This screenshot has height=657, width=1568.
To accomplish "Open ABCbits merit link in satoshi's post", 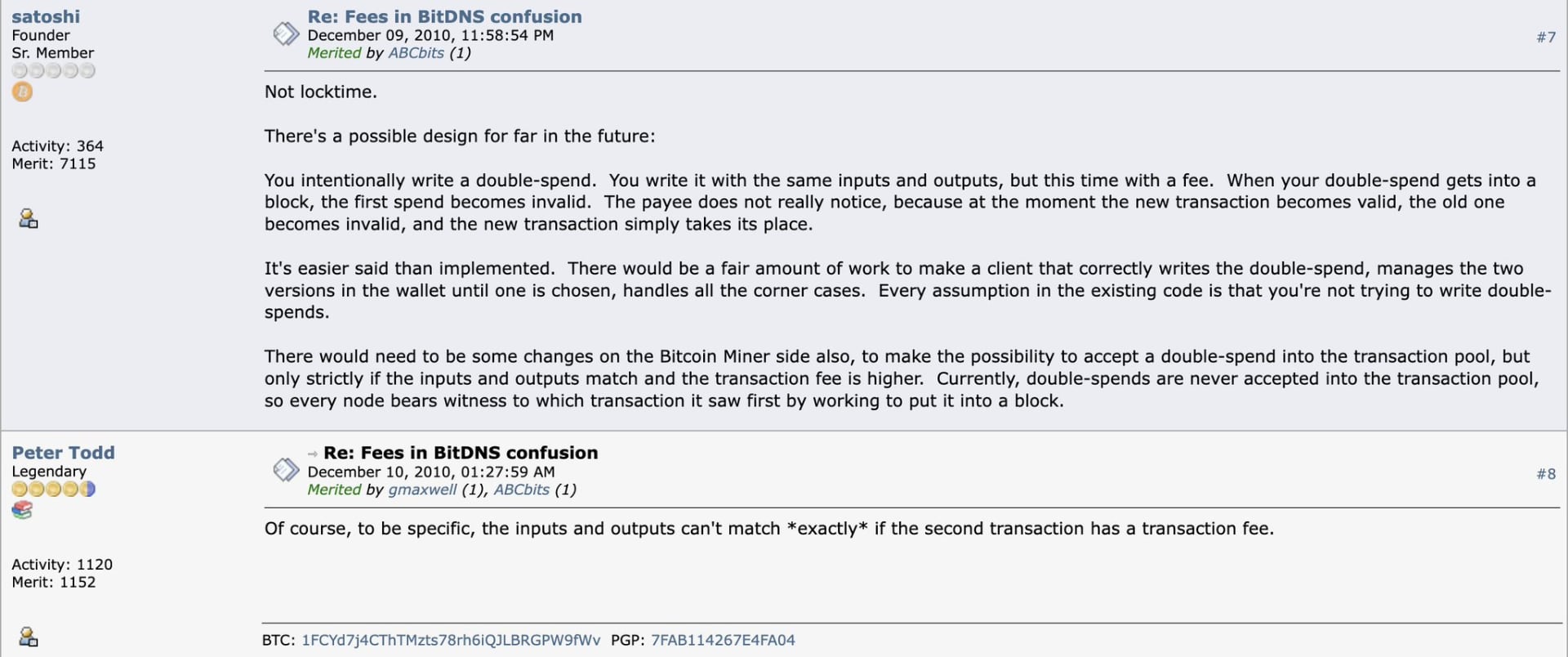I will [x=416, y=53].
